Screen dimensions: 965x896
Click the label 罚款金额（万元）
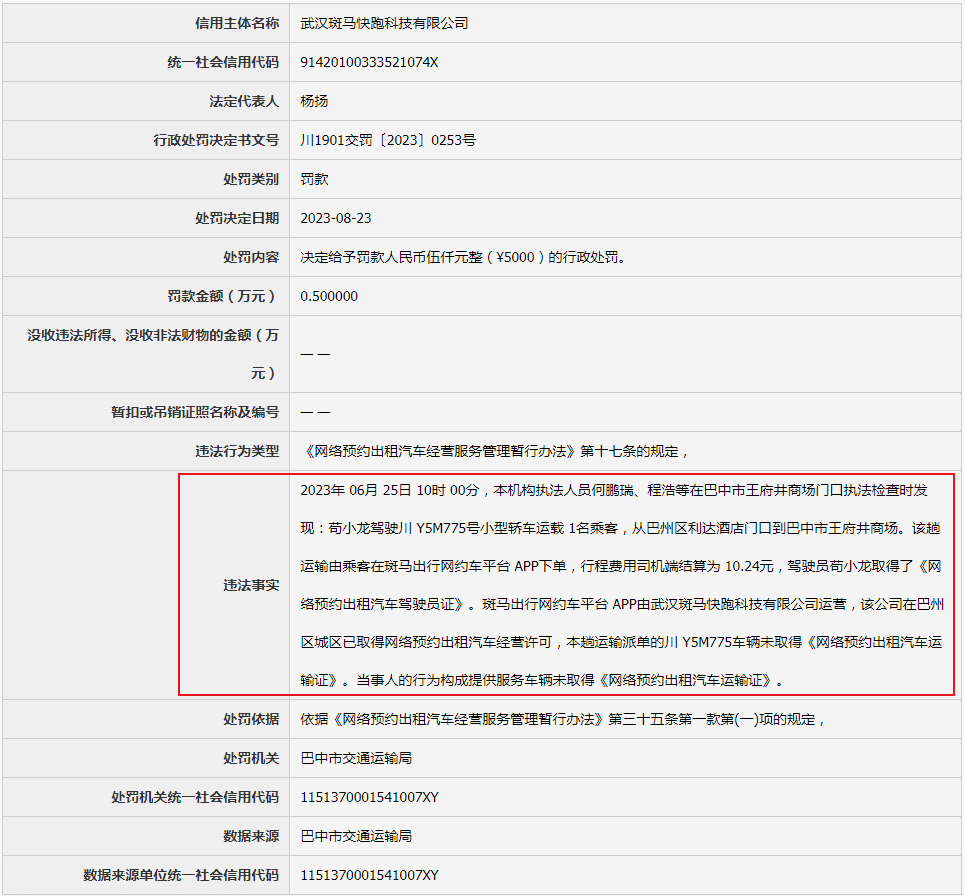(223, 296)
